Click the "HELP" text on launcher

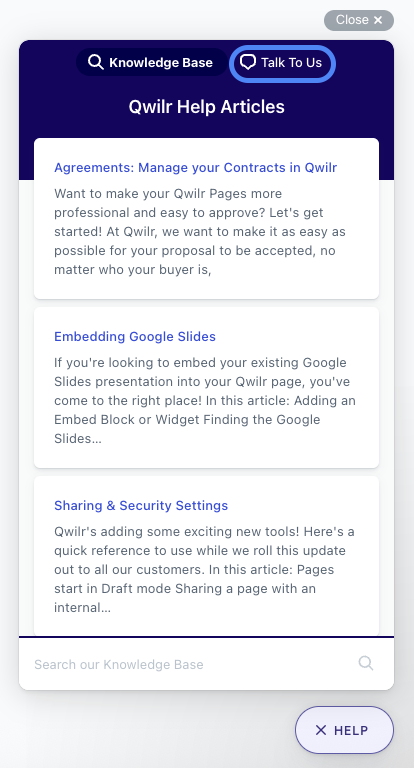click(351, 730)
